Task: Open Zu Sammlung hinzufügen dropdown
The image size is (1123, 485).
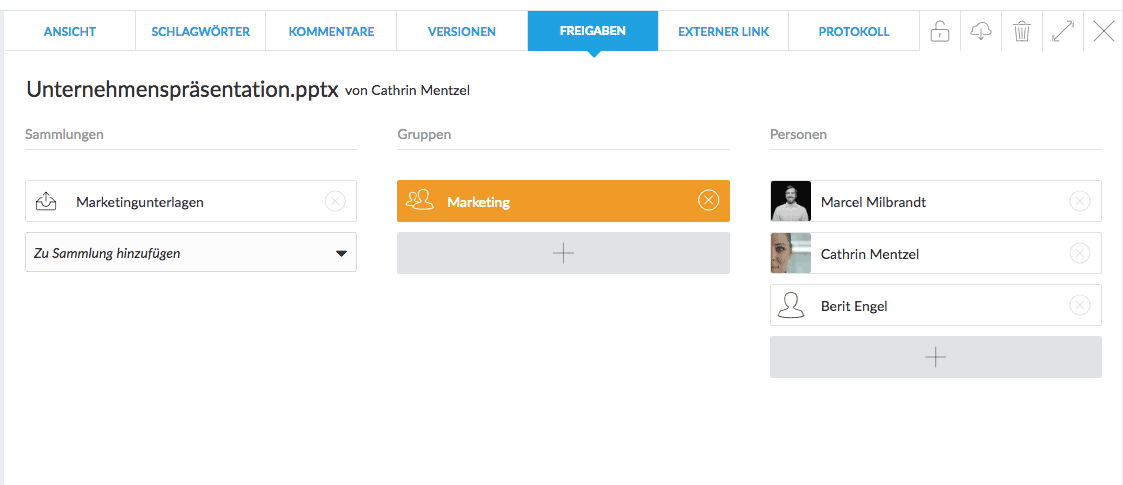Action: 191,252
